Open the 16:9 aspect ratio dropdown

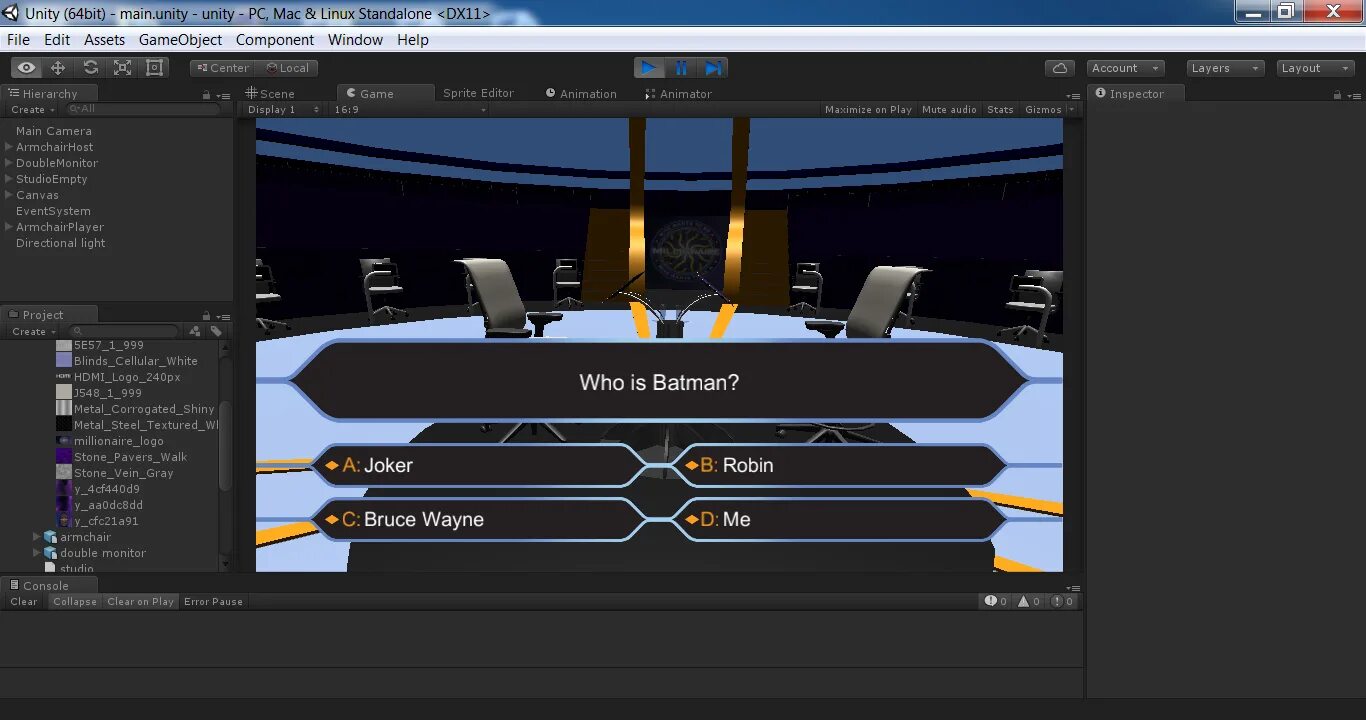pyautogui.click(x=409, y=110)
